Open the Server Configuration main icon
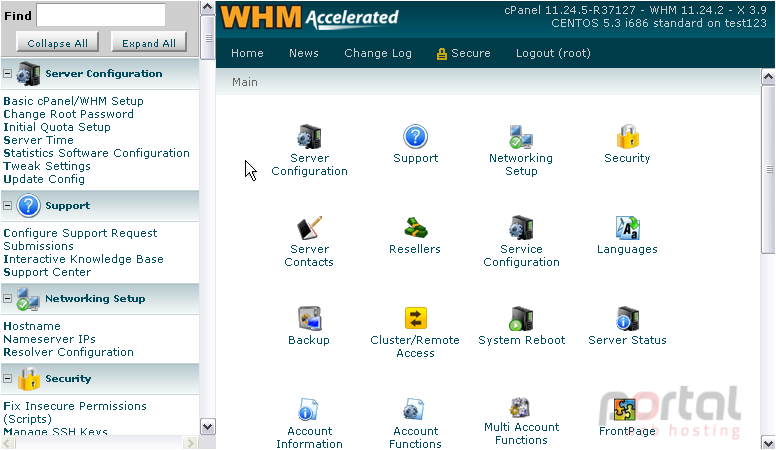 (x=309, y=137)
